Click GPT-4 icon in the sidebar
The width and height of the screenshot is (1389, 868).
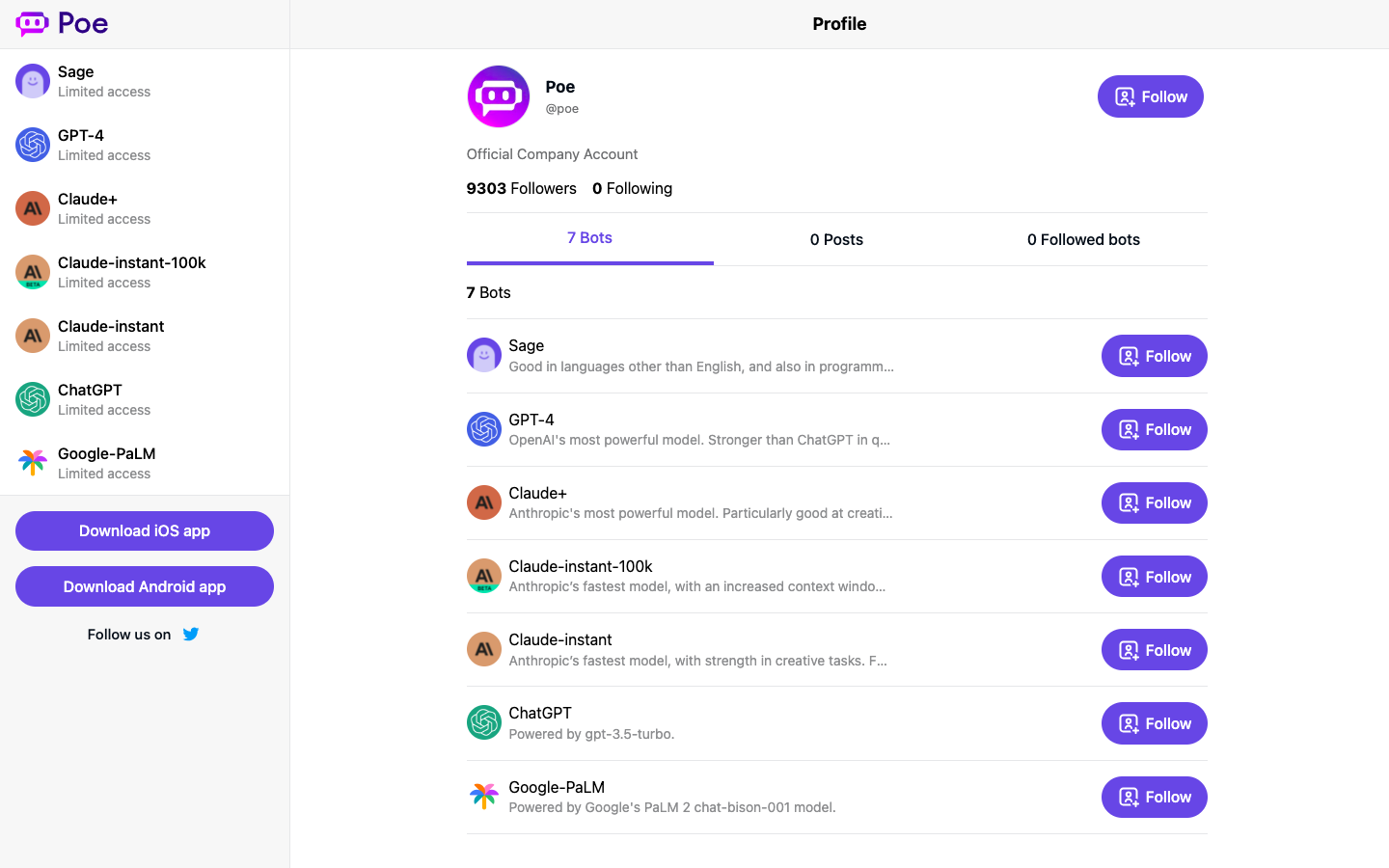pyautogui.click(x=33, y=145)
